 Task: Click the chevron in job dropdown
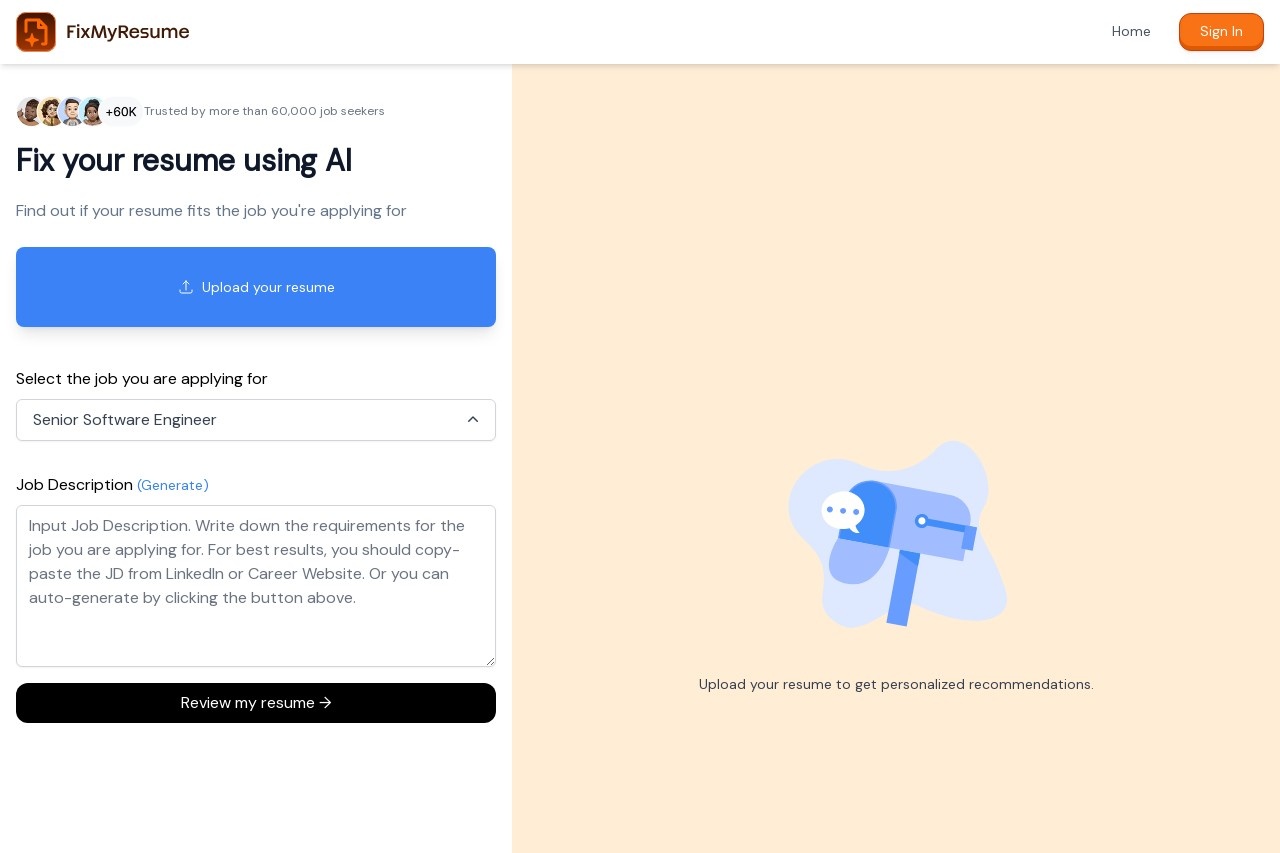473,420
